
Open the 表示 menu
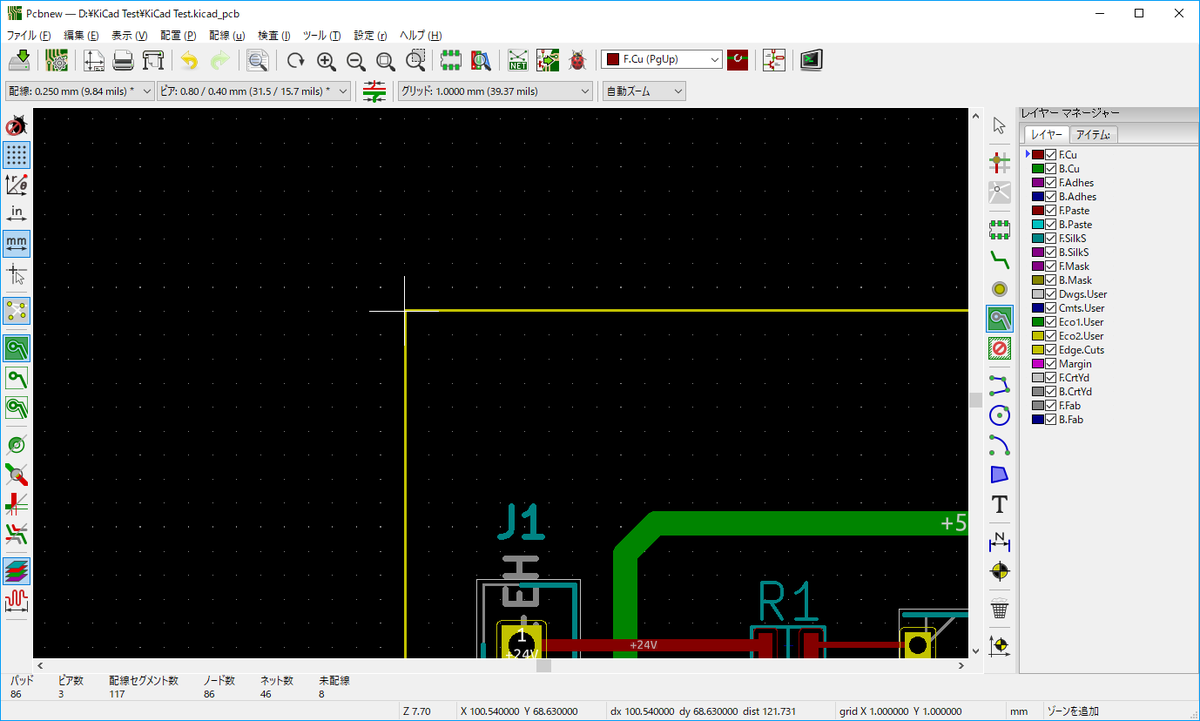point(129,35)
